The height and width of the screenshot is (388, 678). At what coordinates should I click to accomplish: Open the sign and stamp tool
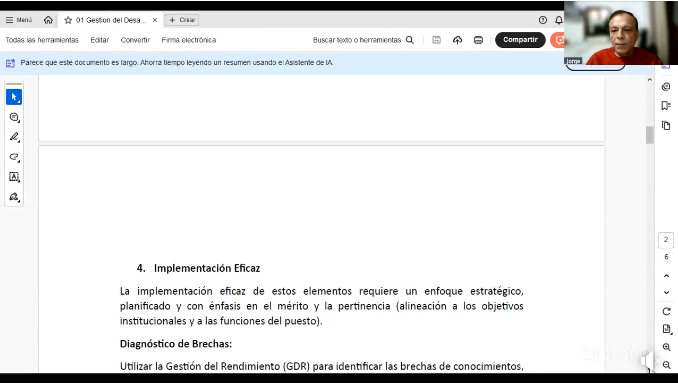click(x=14, y=197)
